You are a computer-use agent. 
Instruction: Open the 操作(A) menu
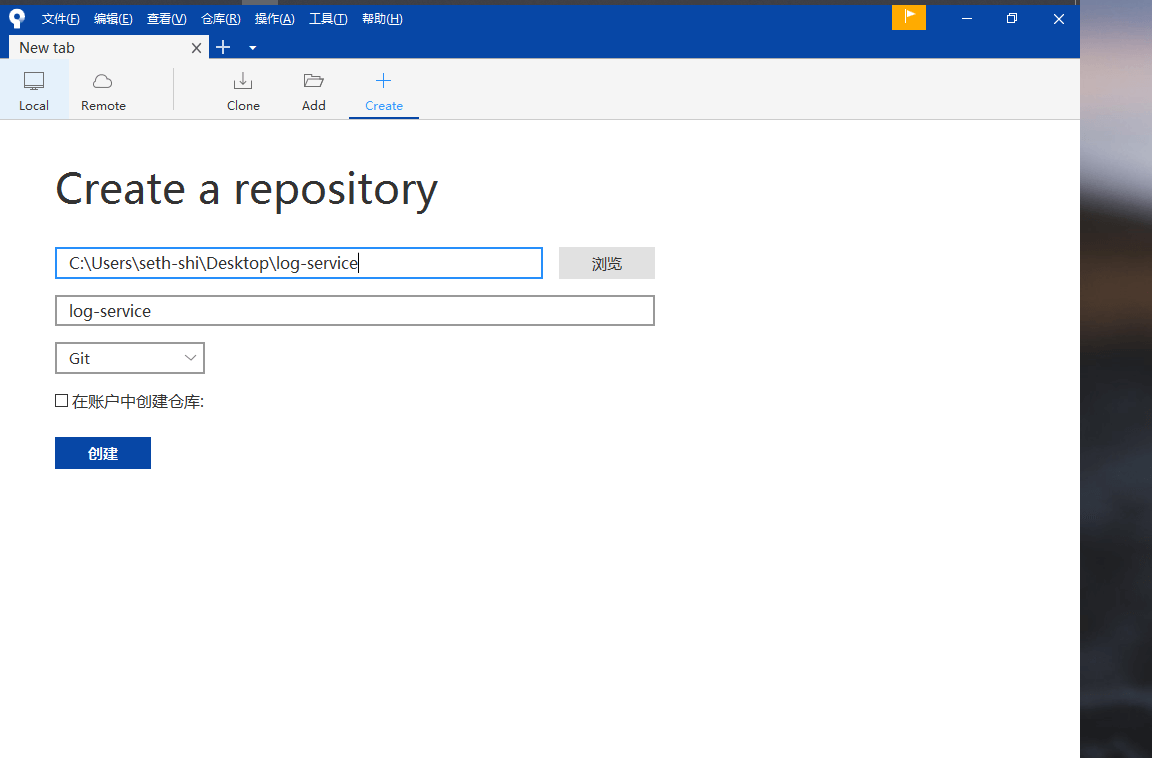(x=275, y=19)
